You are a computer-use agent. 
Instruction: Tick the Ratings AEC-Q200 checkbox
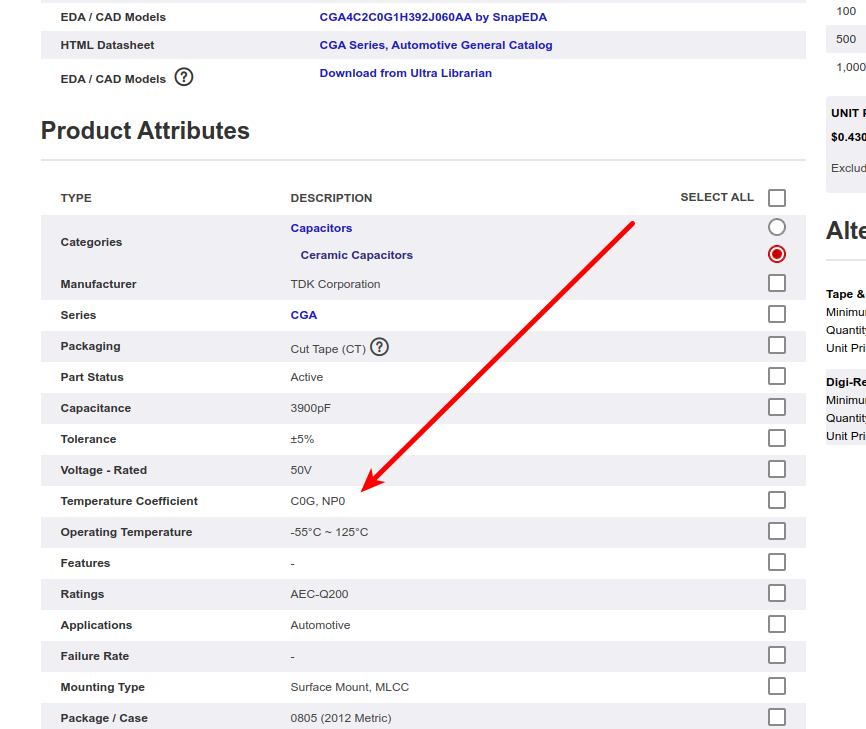tap(777, 593)
